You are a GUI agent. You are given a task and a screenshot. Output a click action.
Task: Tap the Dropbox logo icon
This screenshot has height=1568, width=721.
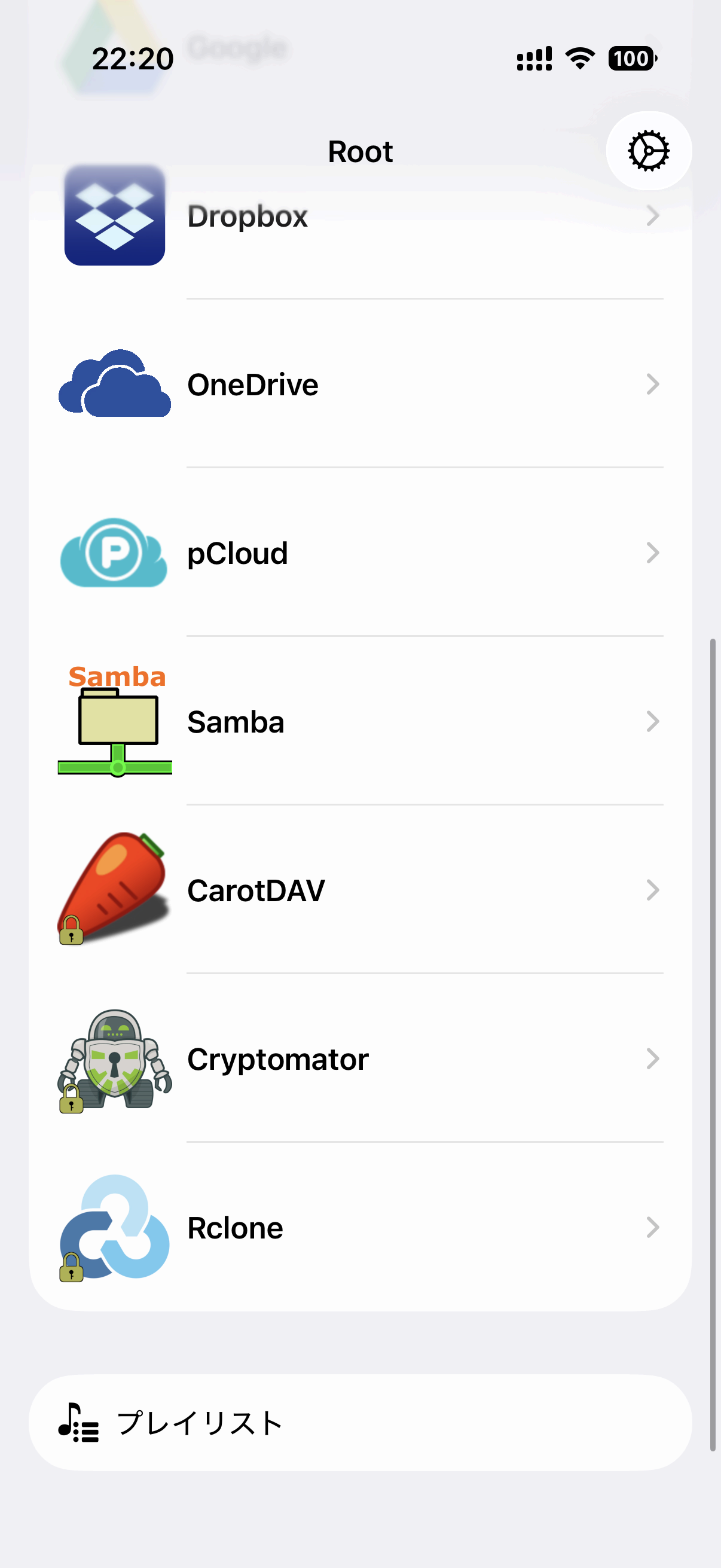[114, 215]
